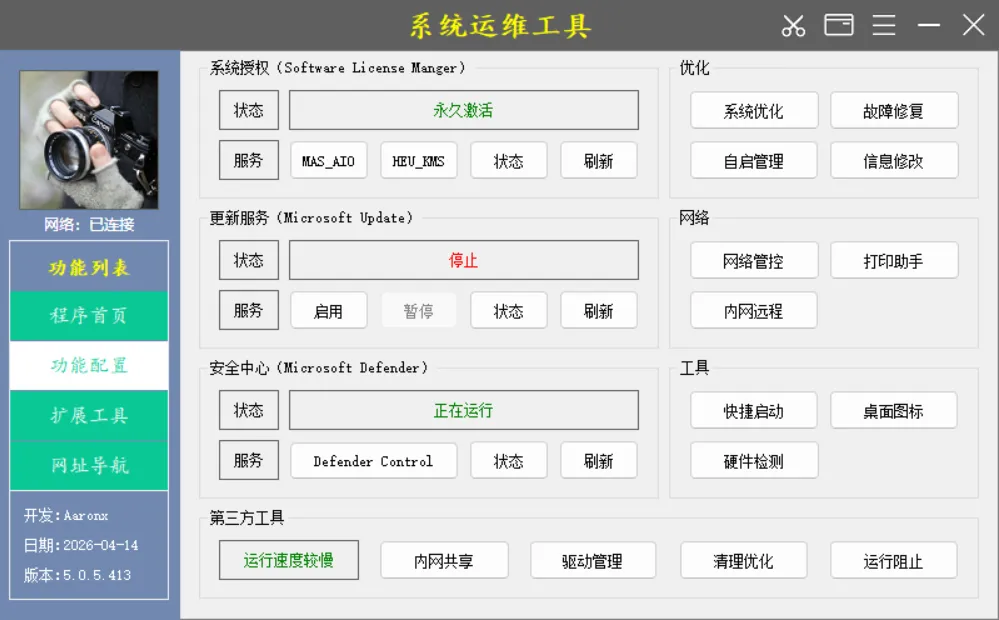Open the hamburger menu in the title bar
Viewport: 999px width, 620px height.
coord(884,26)
